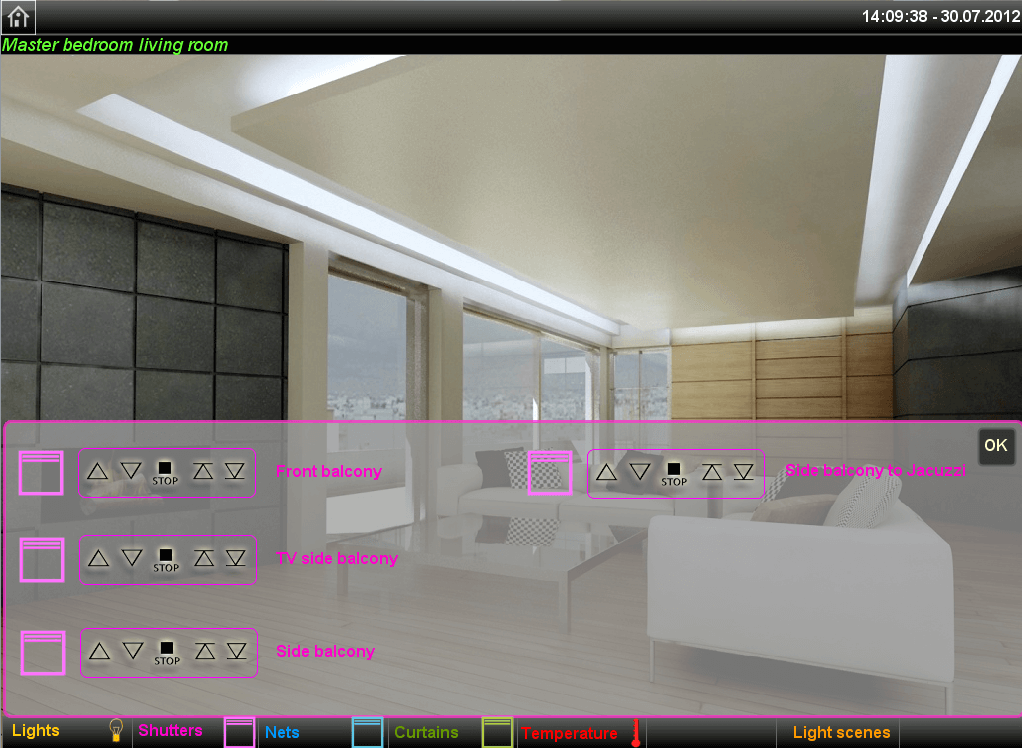
Task: Raise the Front balcony shutter
Action: click(x=97, y=471)
